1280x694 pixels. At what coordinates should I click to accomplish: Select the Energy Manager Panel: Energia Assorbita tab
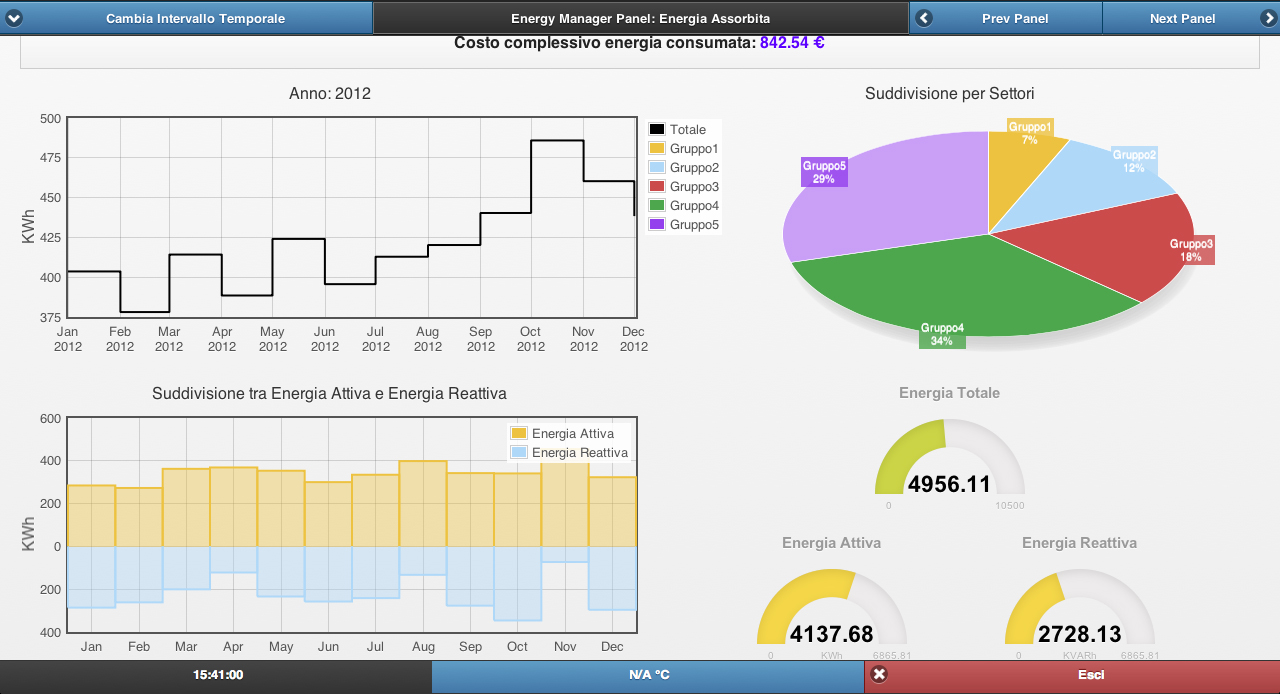click(x=640, y=18)
